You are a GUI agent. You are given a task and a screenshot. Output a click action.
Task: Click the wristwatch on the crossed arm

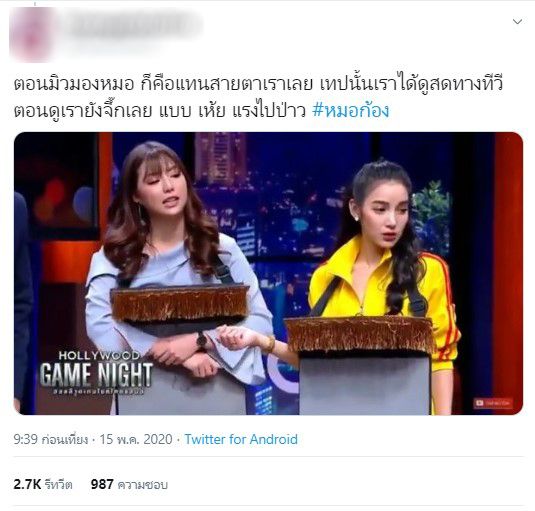point(201,340)
